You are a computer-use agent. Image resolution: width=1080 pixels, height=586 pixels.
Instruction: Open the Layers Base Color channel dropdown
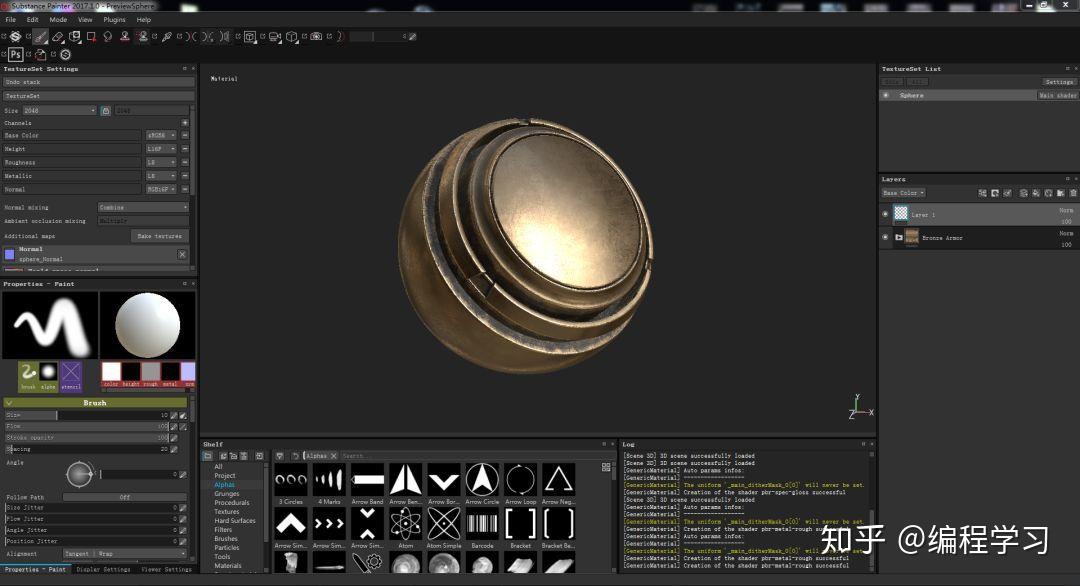coord(903,193)
